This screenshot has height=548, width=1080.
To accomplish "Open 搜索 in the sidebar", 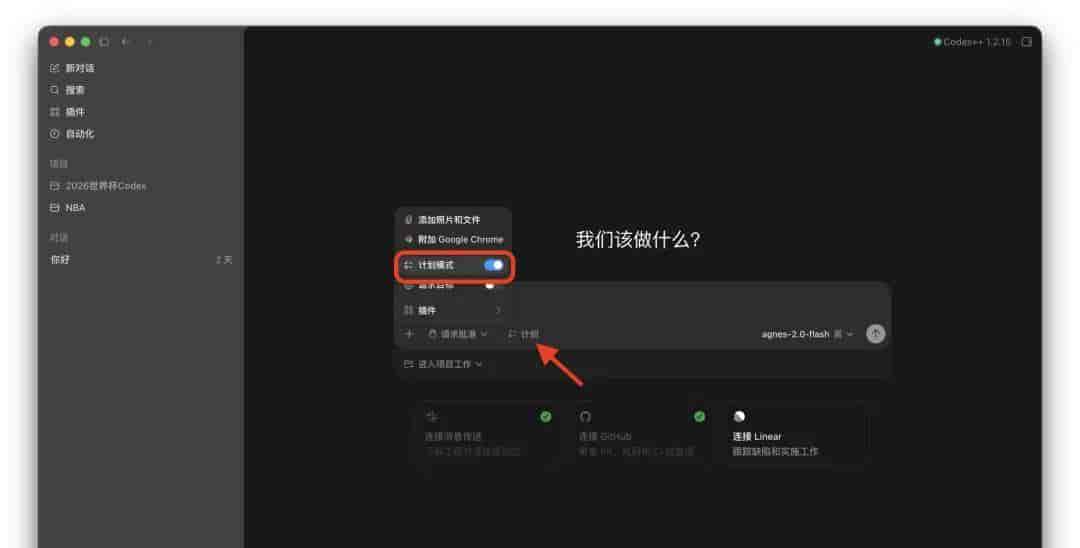I will pyautogui.click(x=67, y=90).
